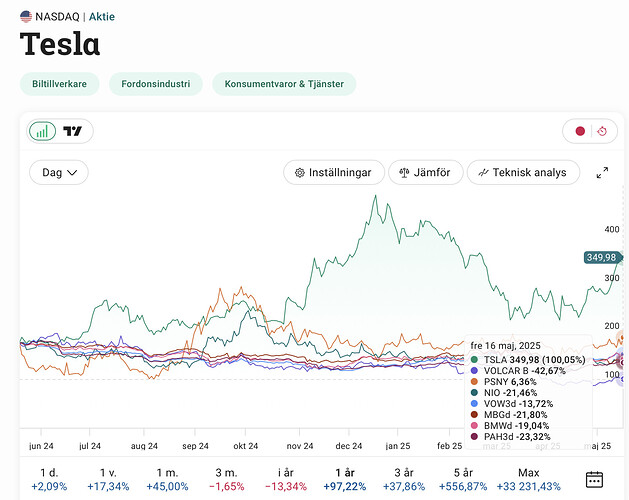Viewport: 629px width, 500px height.
Task: Open the calendar date range picker
Action: 595,478
